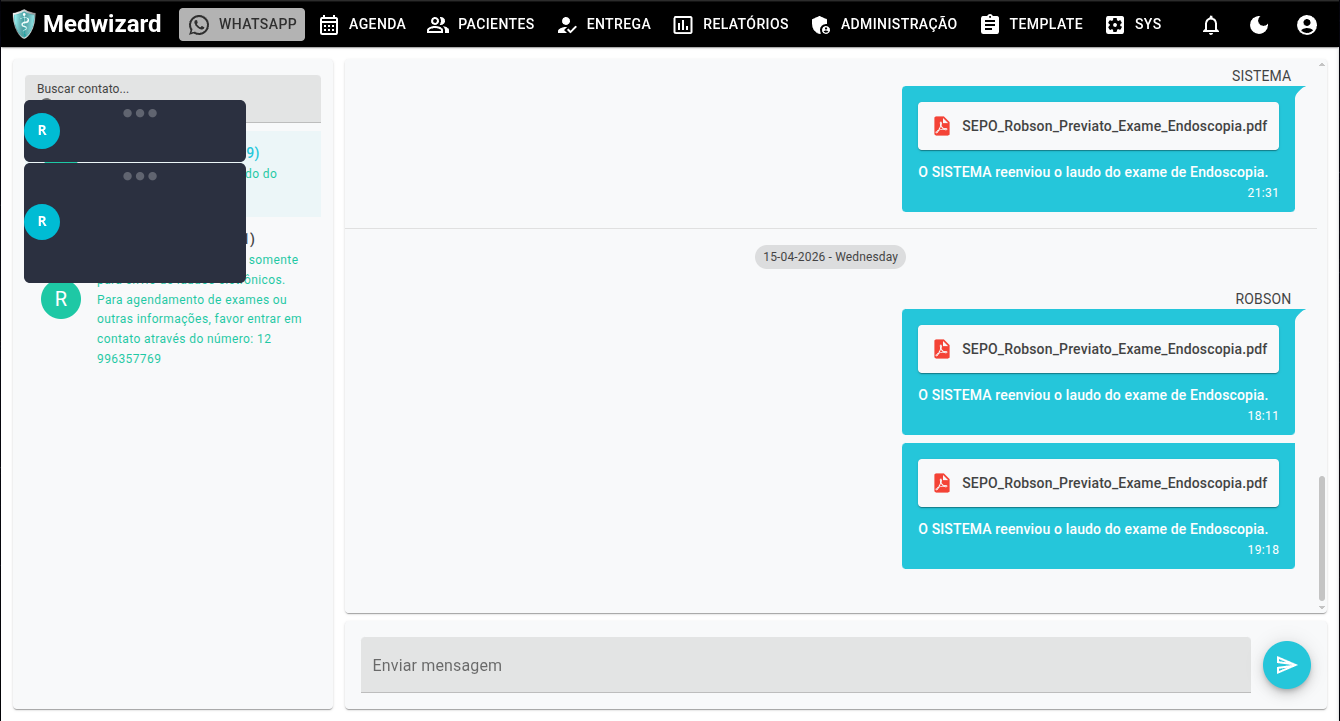Open PDF icon in the 18:11 message

pyautogui.click(x=942, y=349)
